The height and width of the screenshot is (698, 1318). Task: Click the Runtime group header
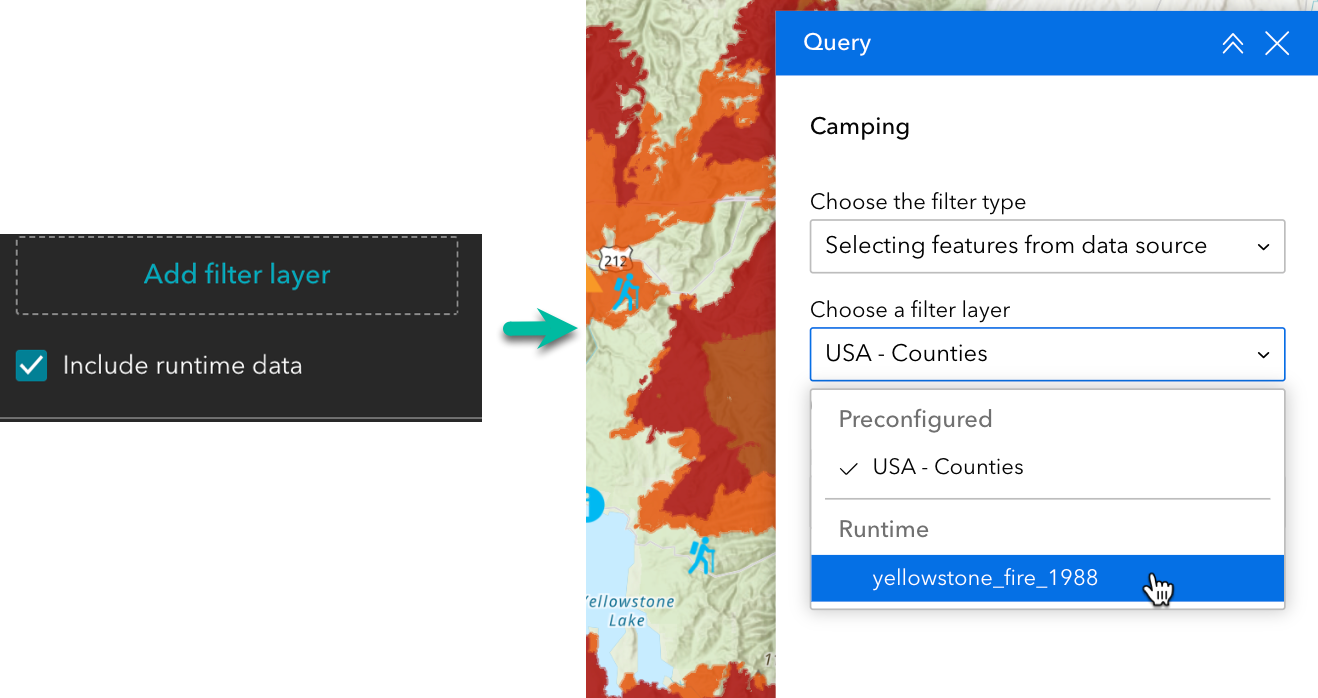[883, 529]
